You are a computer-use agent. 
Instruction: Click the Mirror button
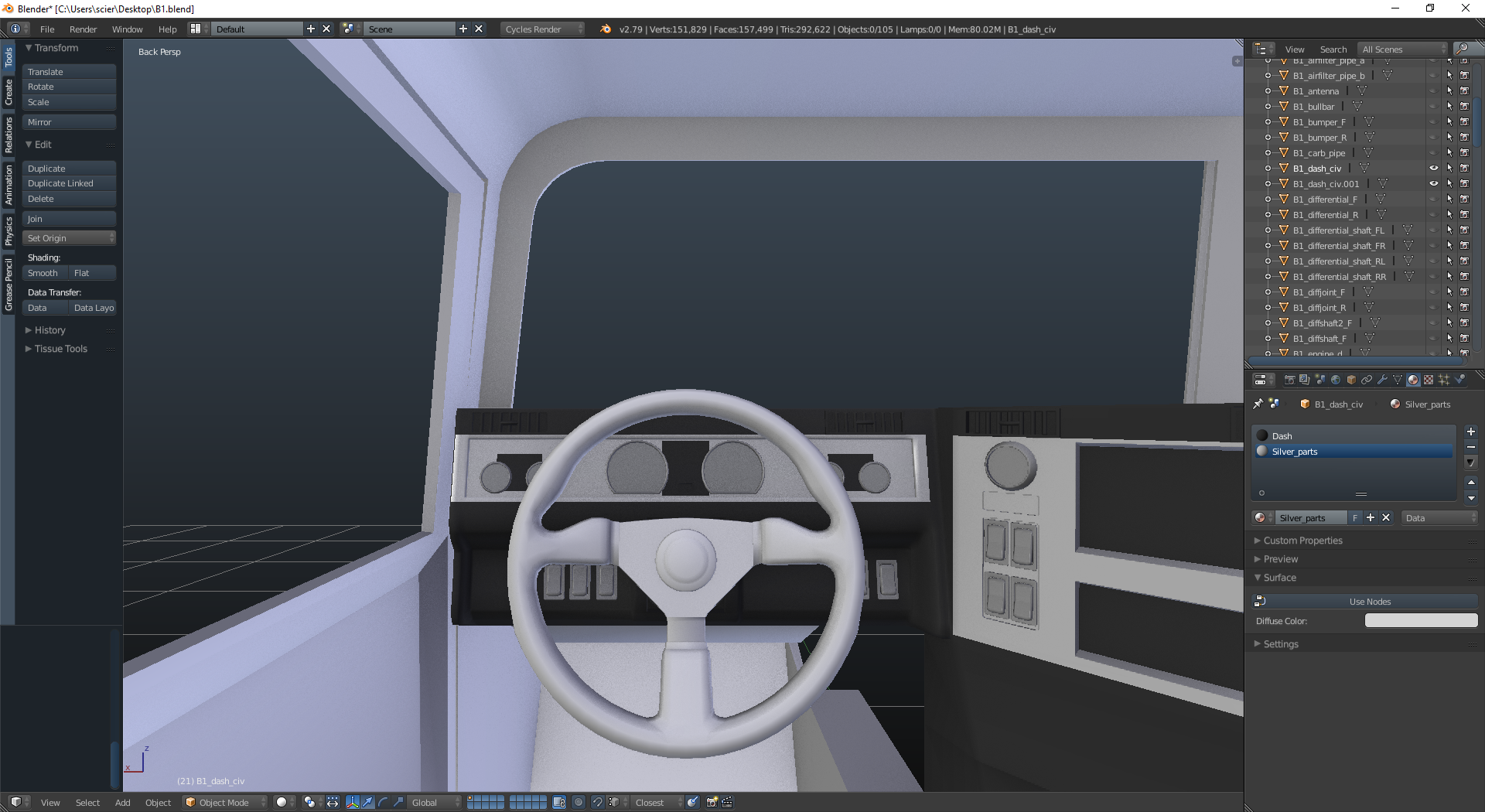click(x=69, y=122)
